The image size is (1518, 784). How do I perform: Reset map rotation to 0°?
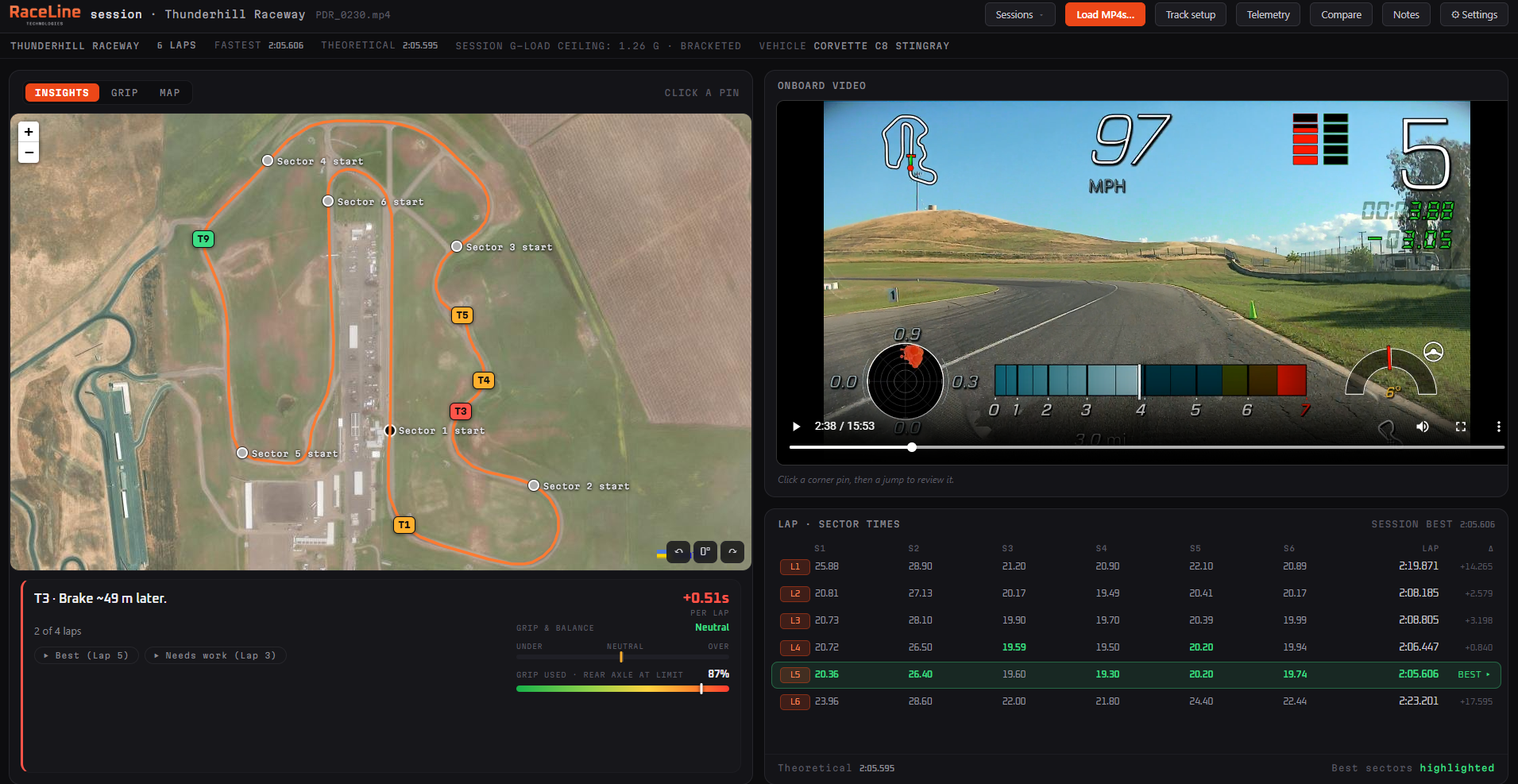click(x=705, y=551)
